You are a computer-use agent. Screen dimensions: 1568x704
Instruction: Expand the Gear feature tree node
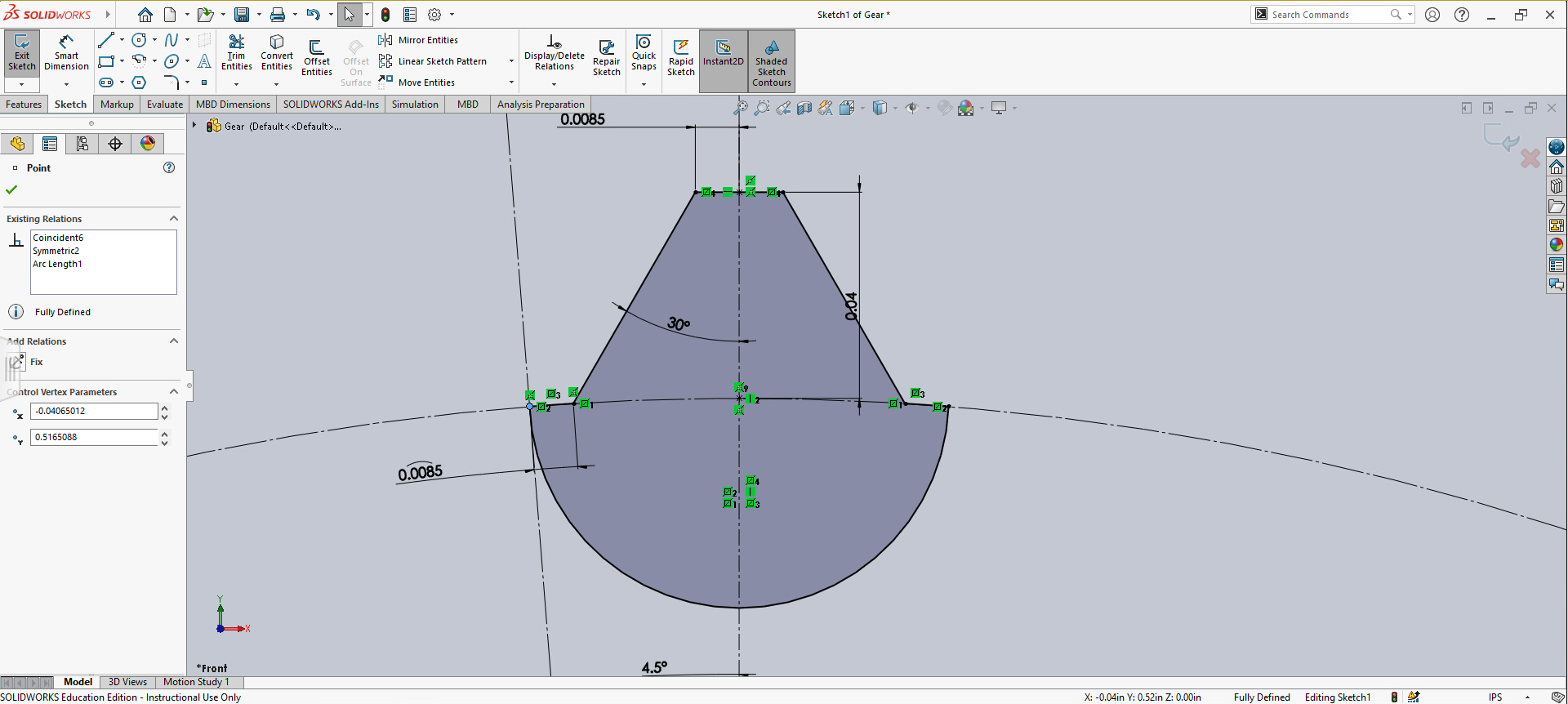coord(194,126)
